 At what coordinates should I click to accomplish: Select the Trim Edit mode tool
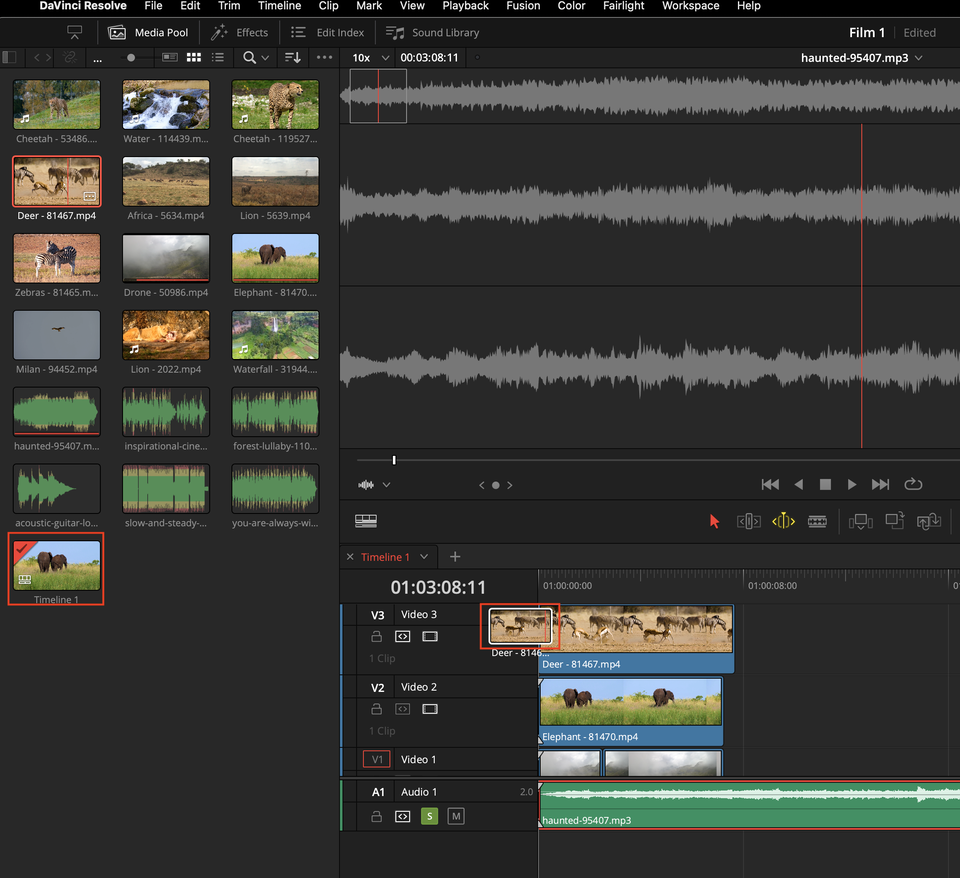(747, 521)
